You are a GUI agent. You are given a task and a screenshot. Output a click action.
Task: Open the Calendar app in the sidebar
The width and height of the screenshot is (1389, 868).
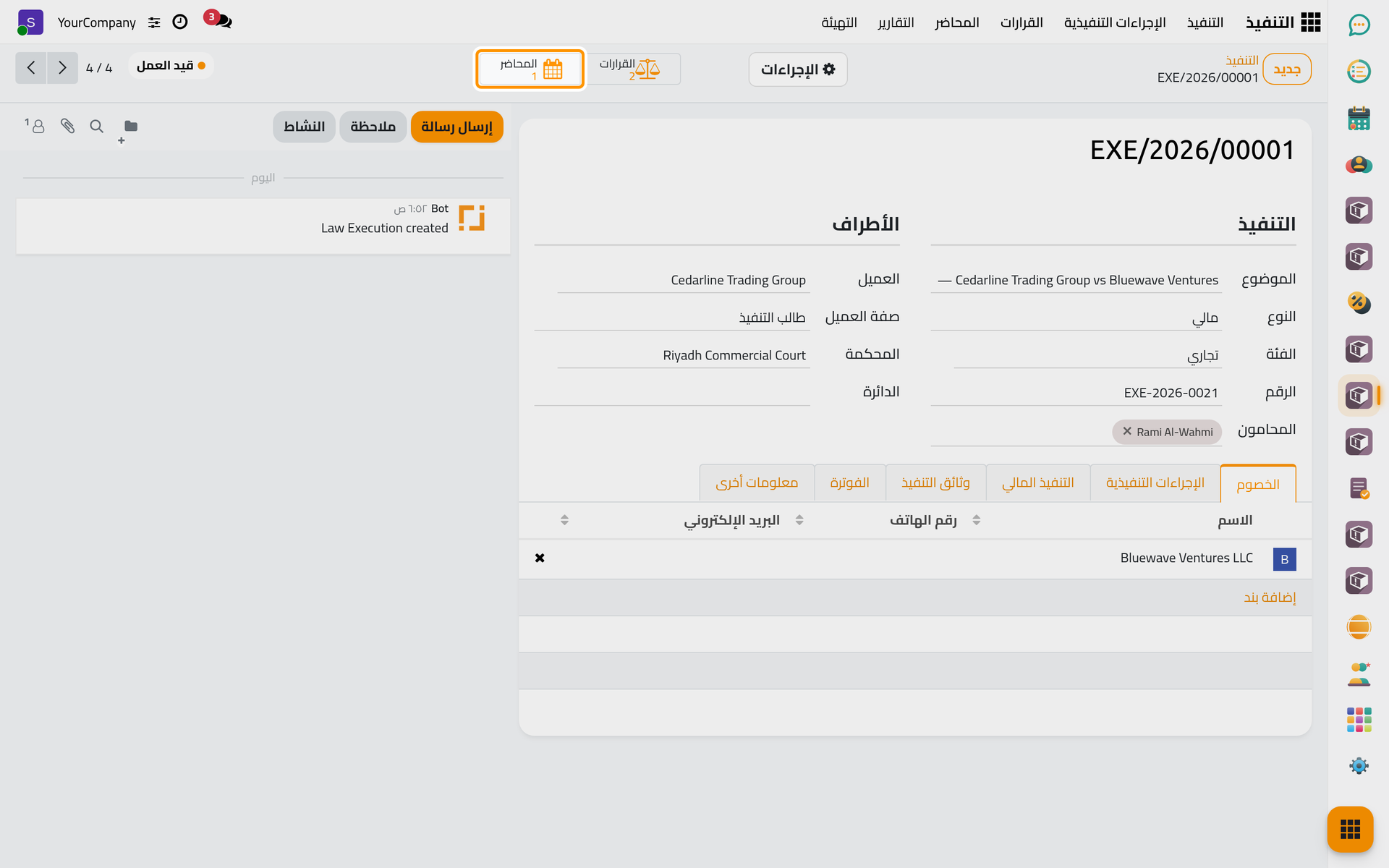point(1359,118)
